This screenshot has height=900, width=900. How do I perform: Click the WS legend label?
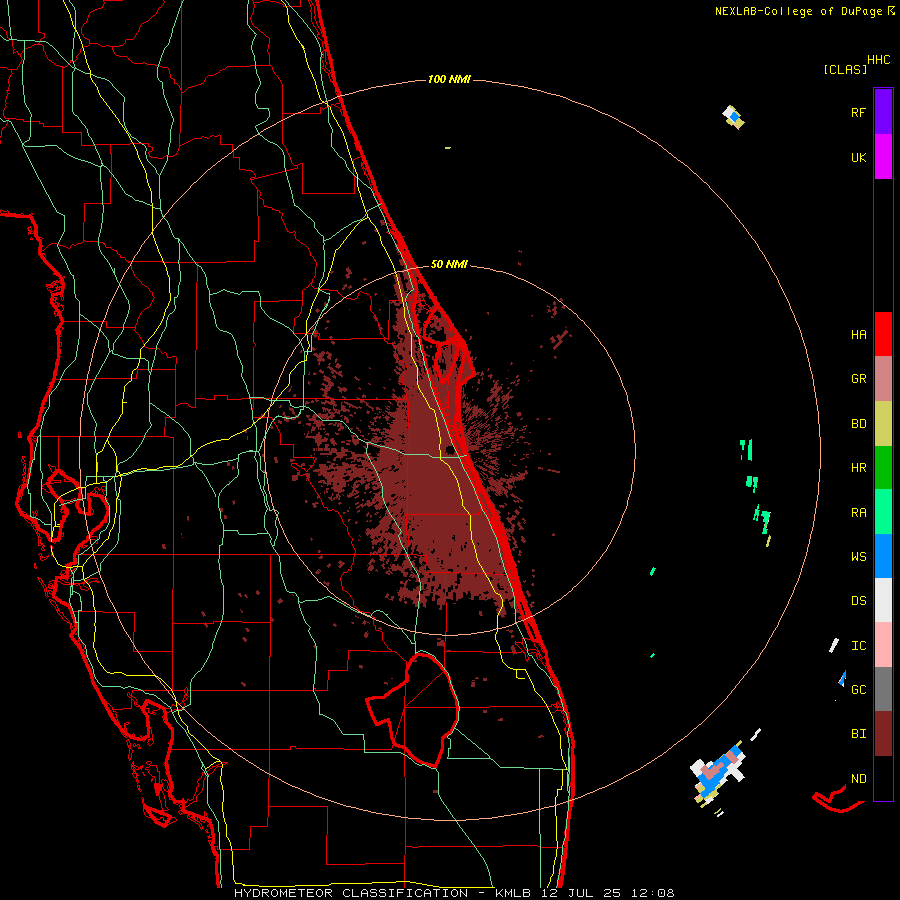(858, 557)
